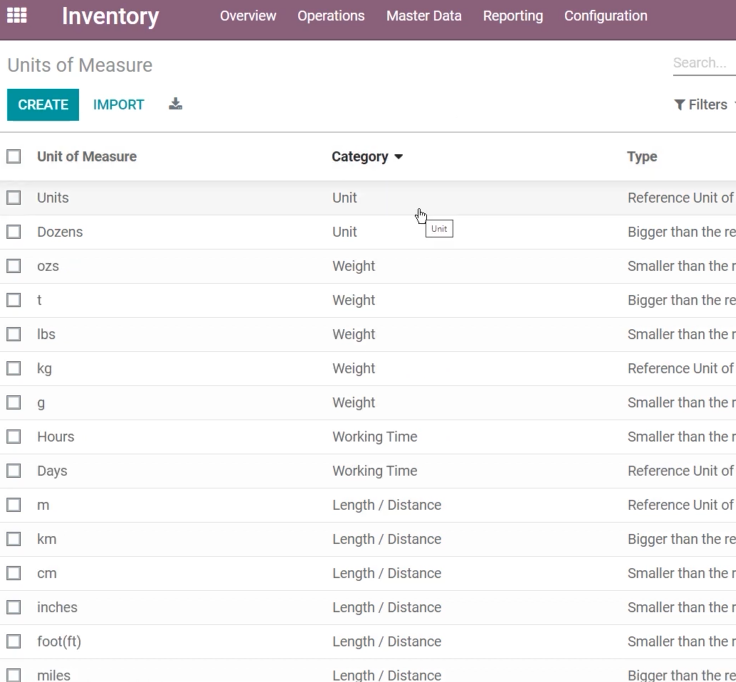Sort by Category column arrow

pyautogui.click(x=399, y=157)
